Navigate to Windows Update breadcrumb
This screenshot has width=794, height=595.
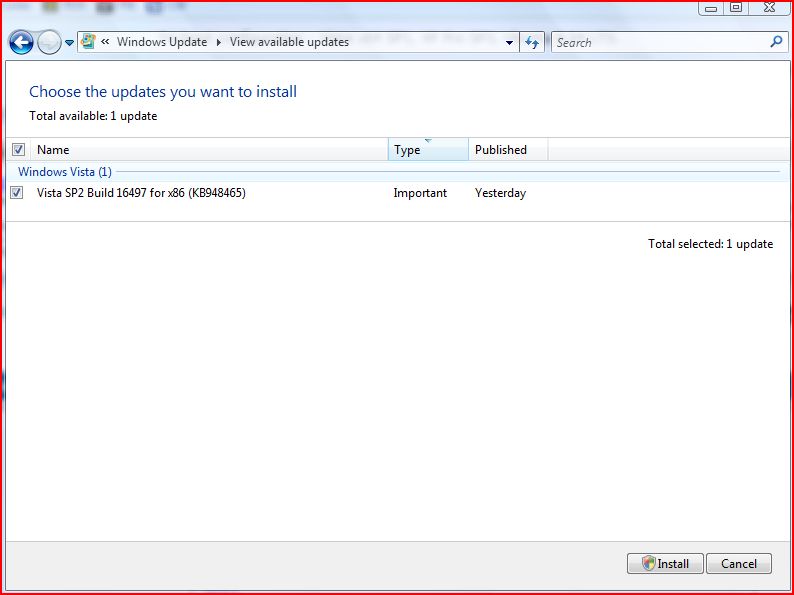(x=162, y=42)
